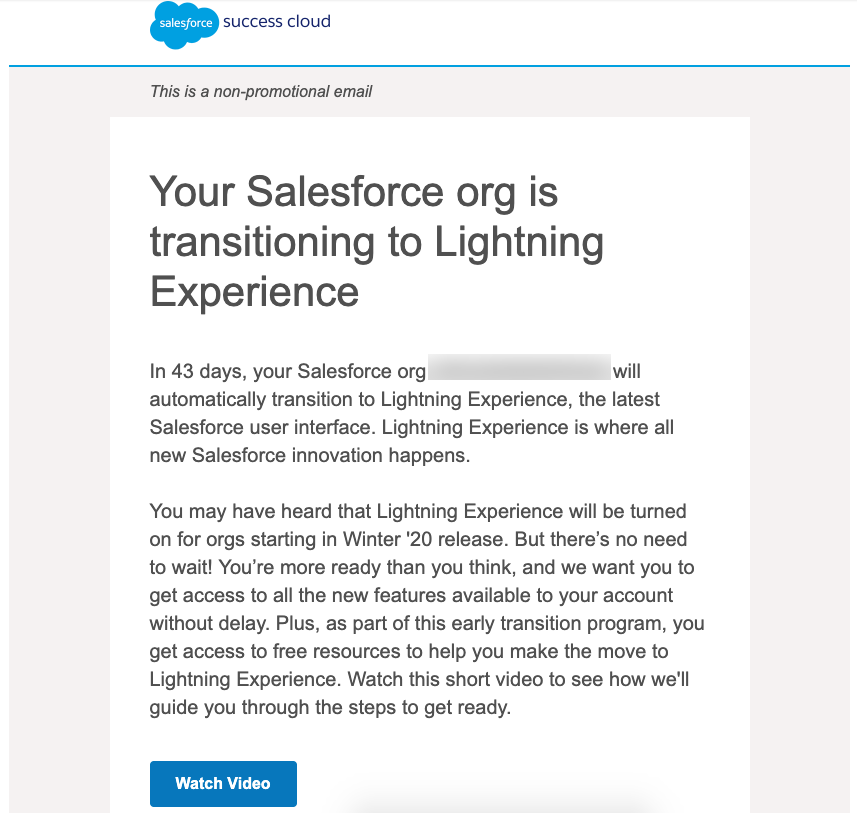Image resolution: width=857 pixels, height=813 pixels.
Task: Click "guide you through the steps" final line
Action: (330, 708)
